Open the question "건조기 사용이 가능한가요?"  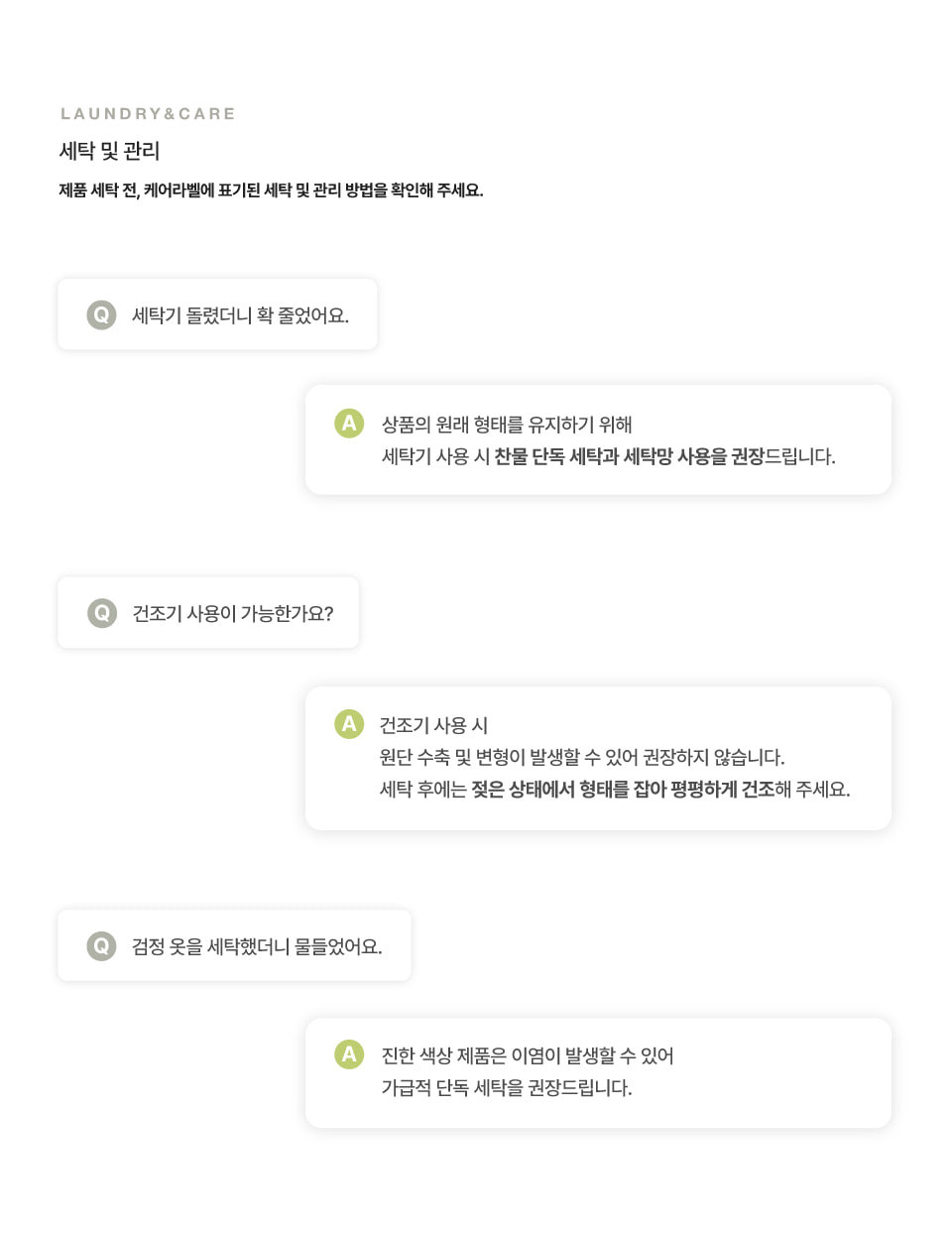[233, 614]
